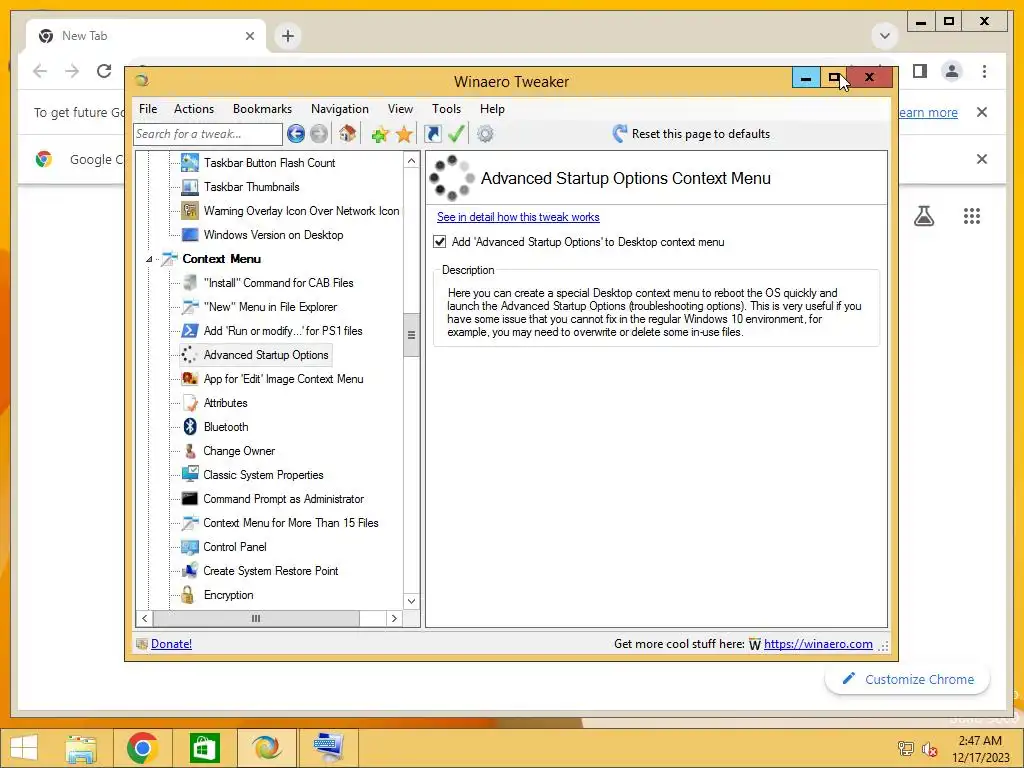
Task: Open a new Chrome tab with plus button
Action: pyautogui.click(x=287, y=36)
